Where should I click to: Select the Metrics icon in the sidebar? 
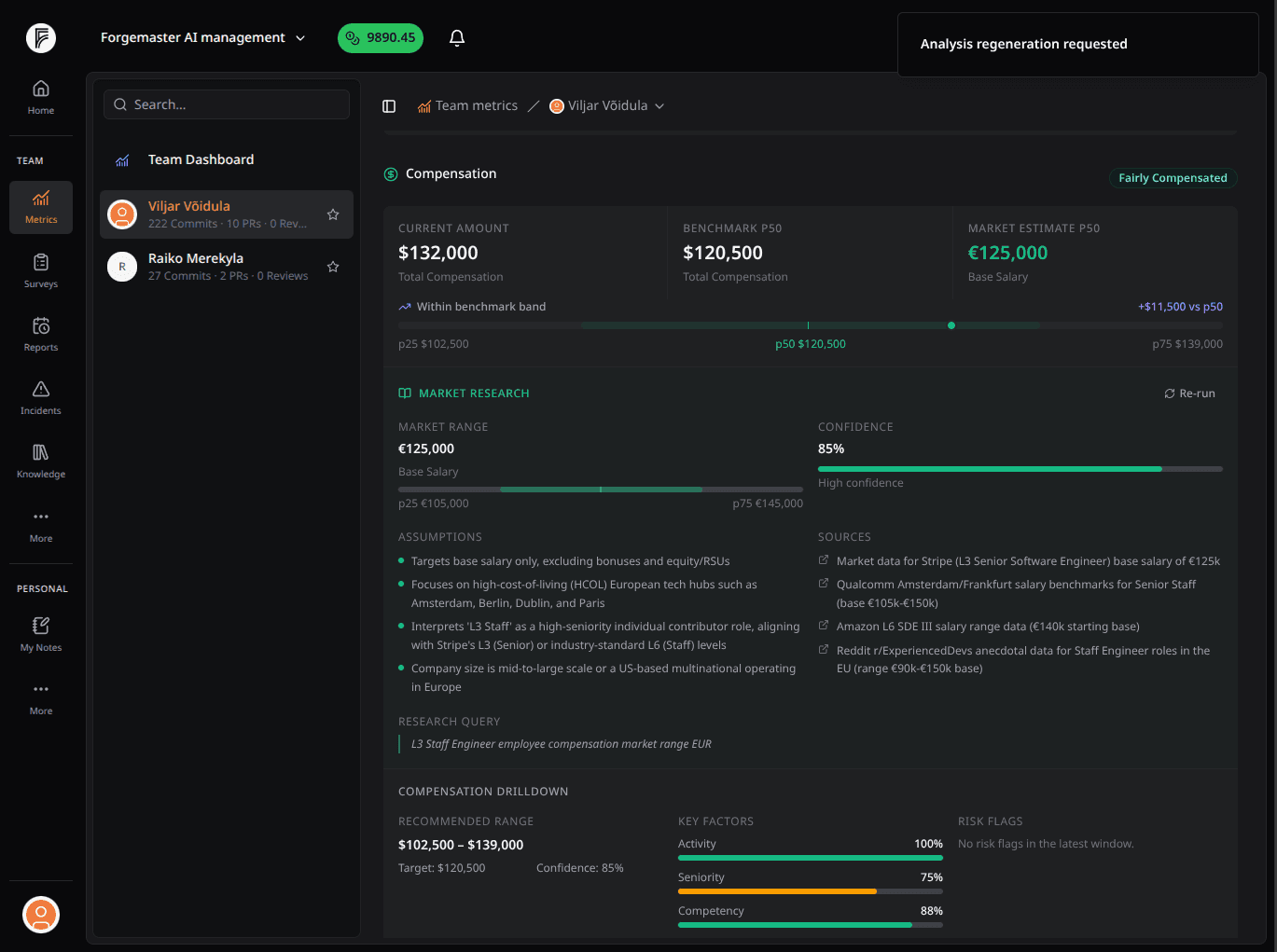pos(40,207)
